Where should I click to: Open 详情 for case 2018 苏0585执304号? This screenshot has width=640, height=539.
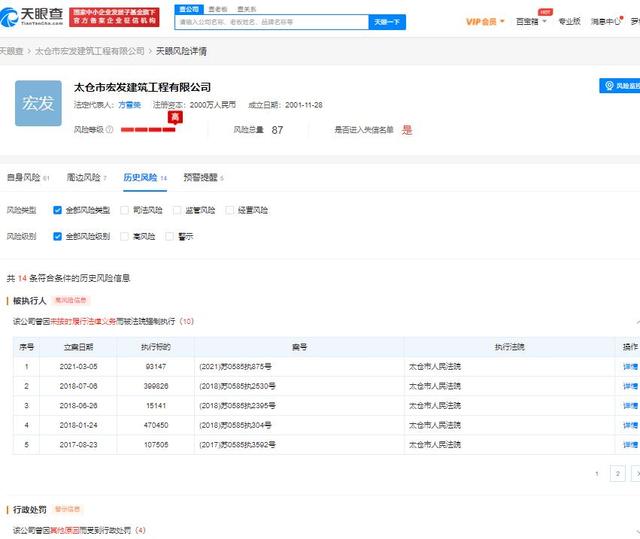tap(630, 425)
